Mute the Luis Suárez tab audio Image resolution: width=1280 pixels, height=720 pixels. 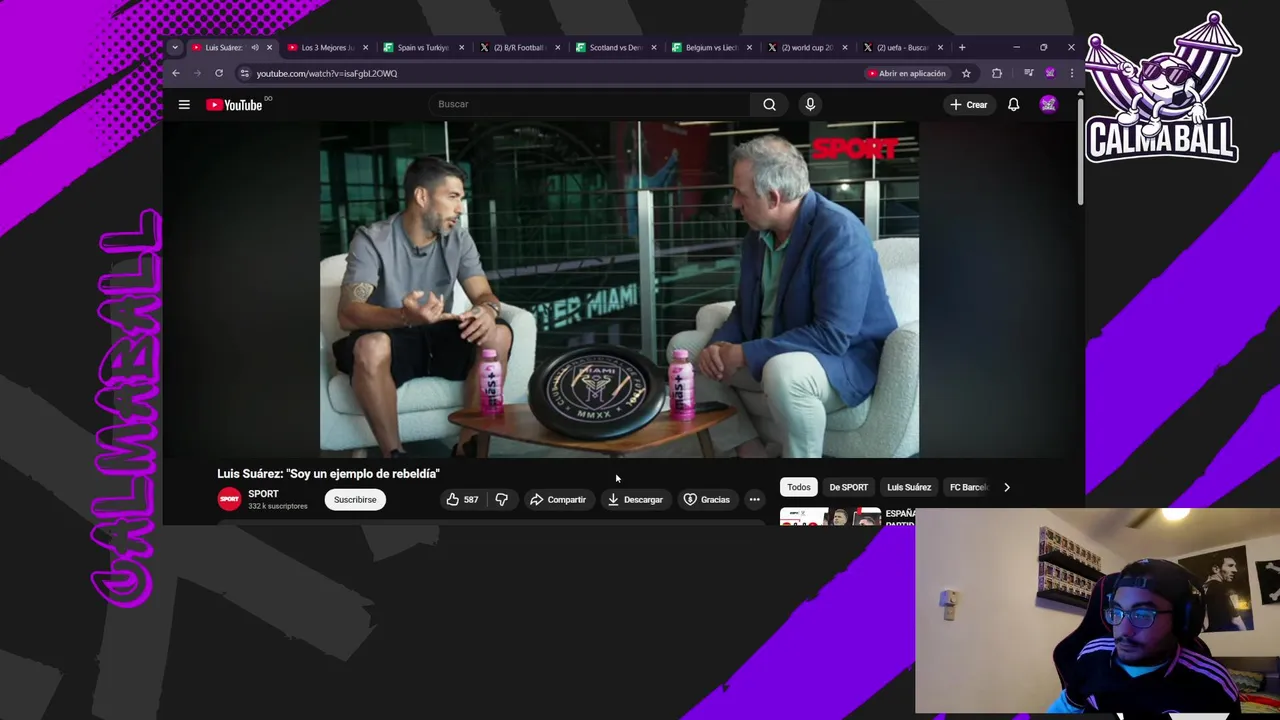(x=254, y=47)
